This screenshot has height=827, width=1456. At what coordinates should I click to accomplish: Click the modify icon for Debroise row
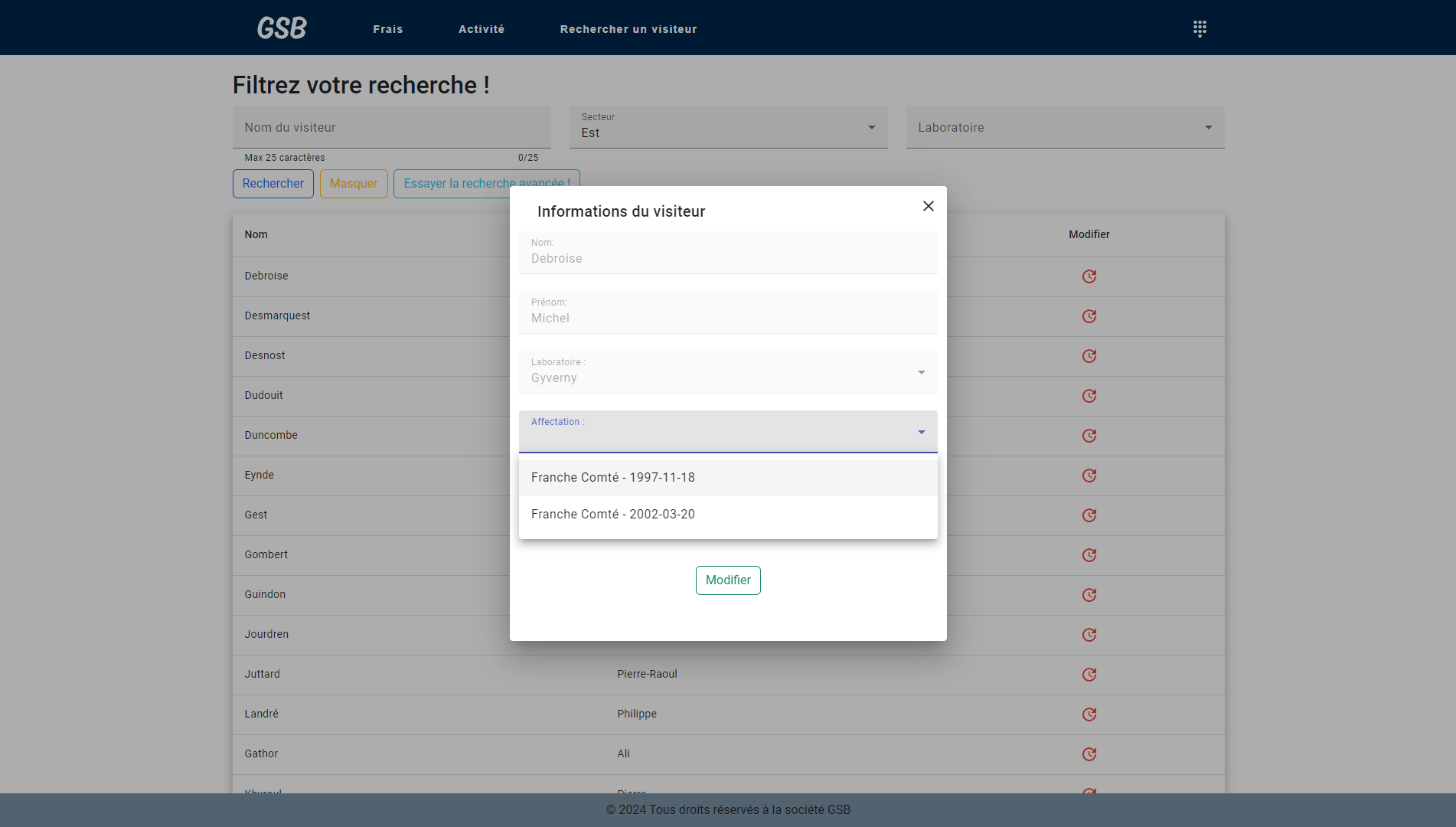click(1089, 276)
